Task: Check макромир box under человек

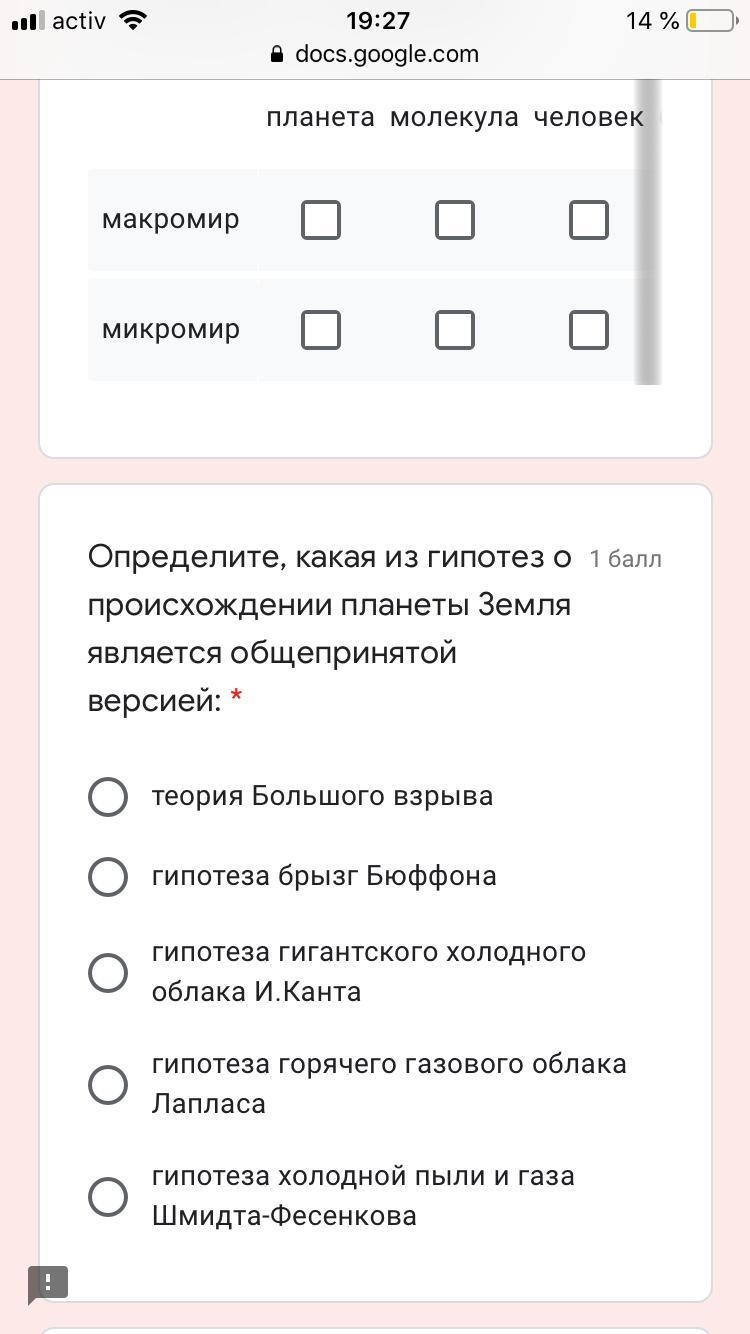Action: [589, 220]
